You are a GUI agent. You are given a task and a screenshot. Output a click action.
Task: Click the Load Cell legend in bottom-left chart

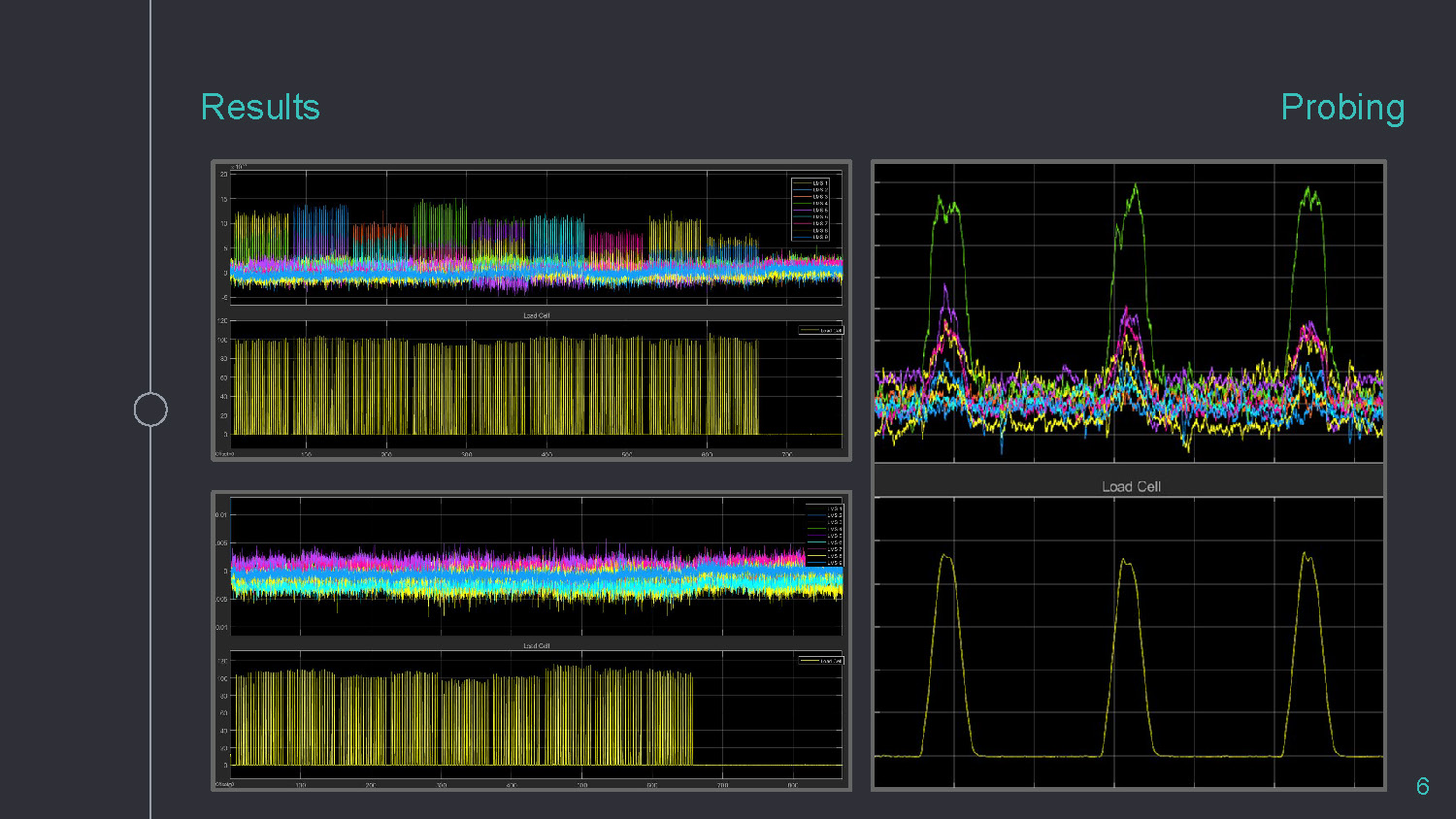point(821,661)
